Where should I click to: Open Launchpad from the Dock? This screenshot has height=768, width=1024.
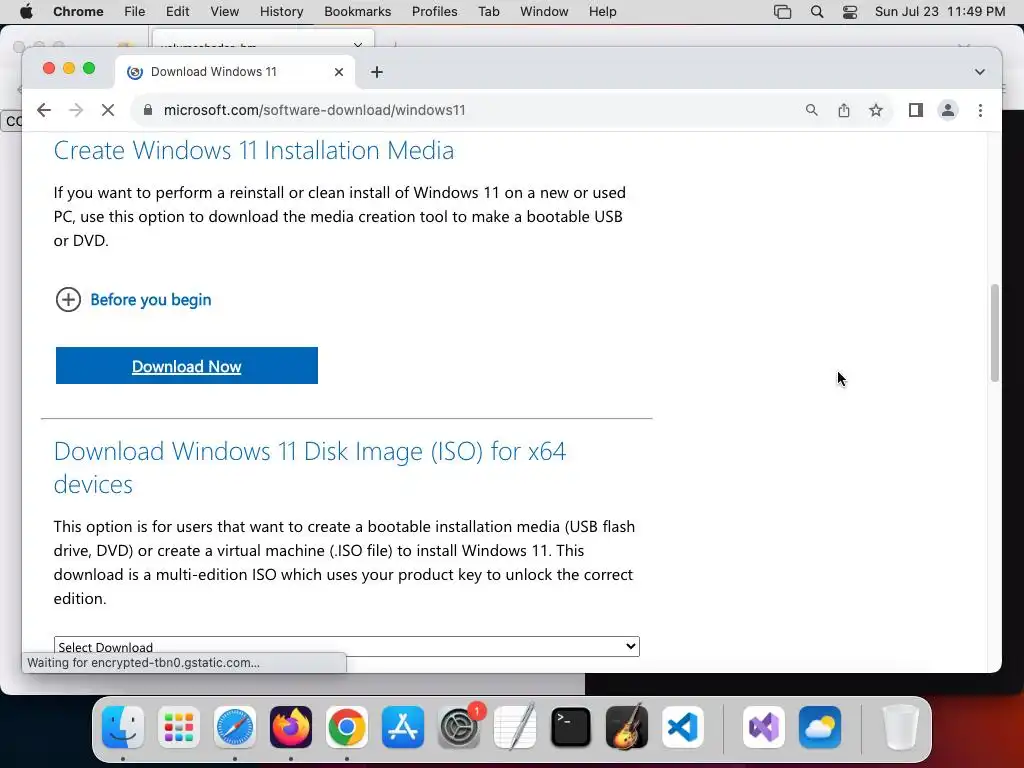pos(179,727)
